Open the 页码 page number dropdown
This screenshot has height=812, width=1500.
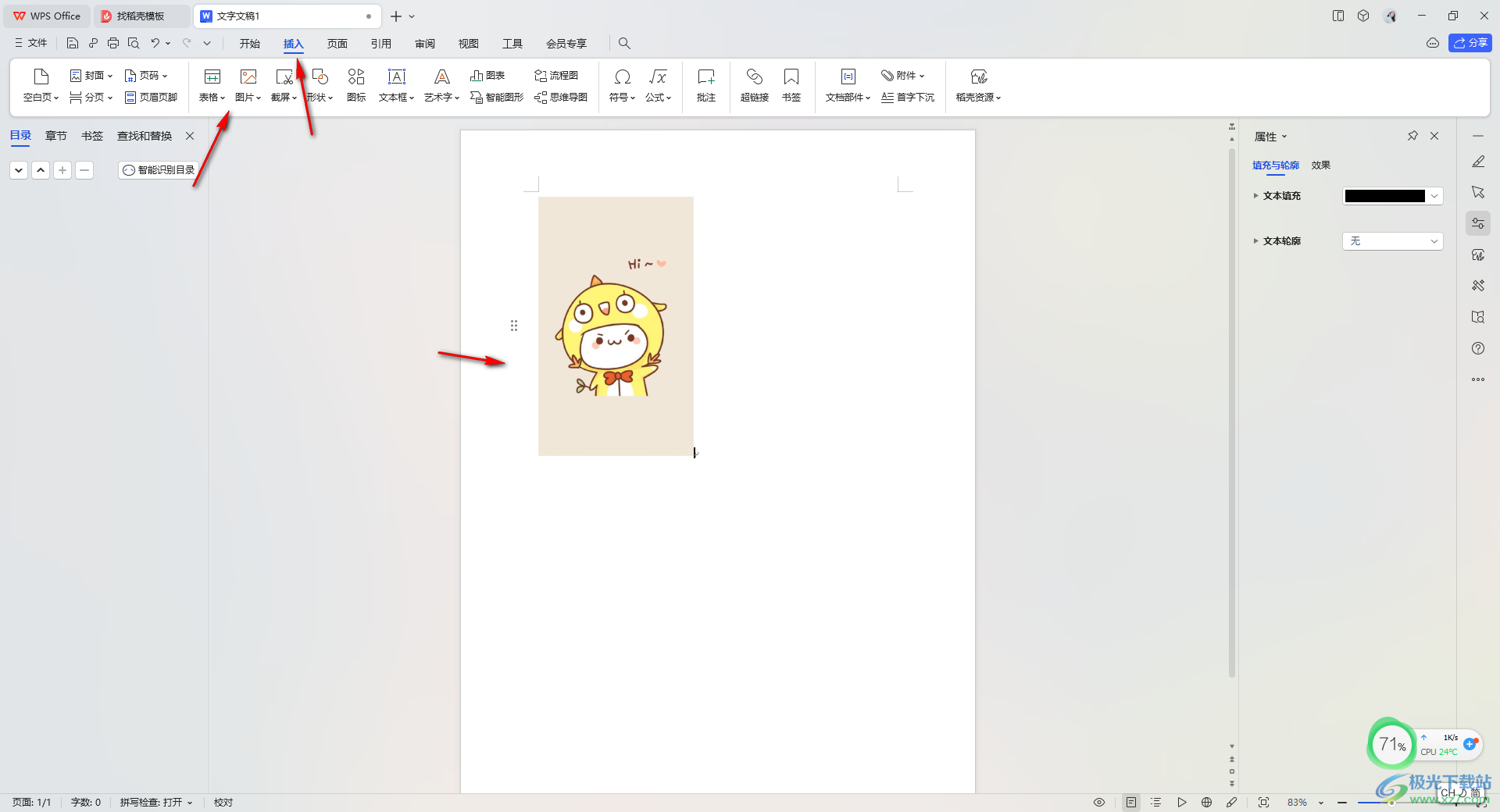pos(146,76)
